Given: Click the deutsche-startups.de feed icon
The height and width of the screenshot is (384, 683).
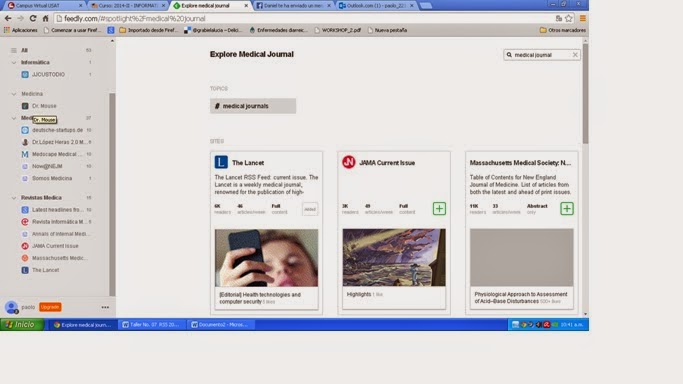Looking at the screenshot, I should 25,130.
